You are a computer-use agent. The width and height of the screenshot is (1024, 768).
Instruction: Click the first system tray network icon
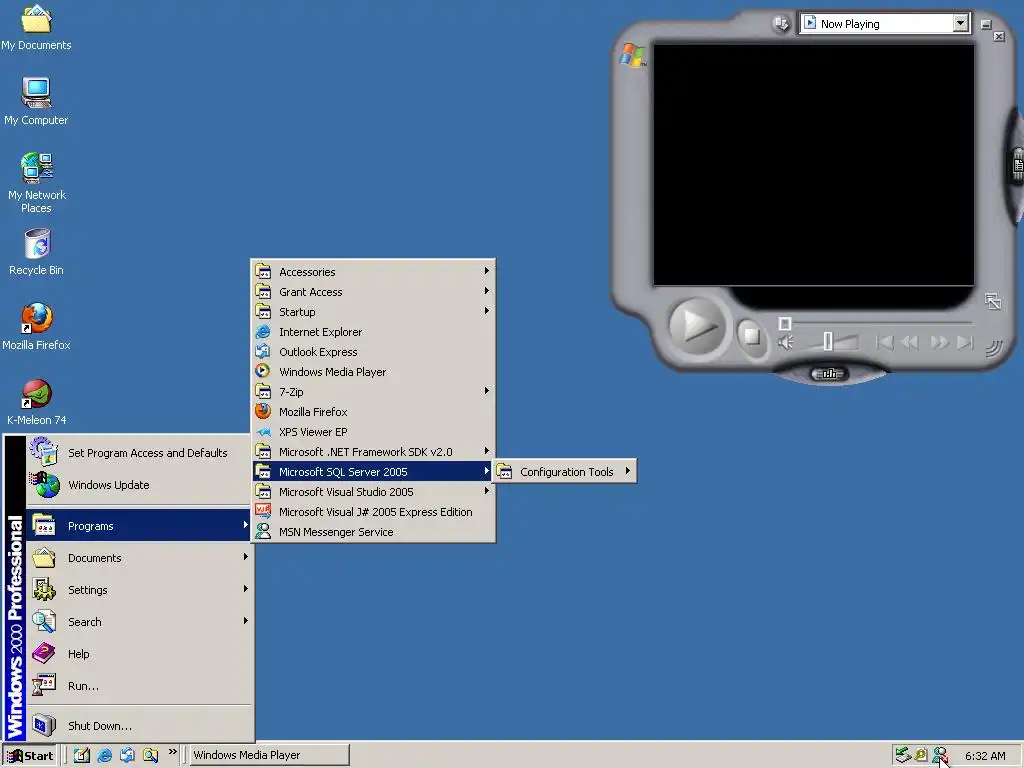pyautogui.click(x=903, y=755)
